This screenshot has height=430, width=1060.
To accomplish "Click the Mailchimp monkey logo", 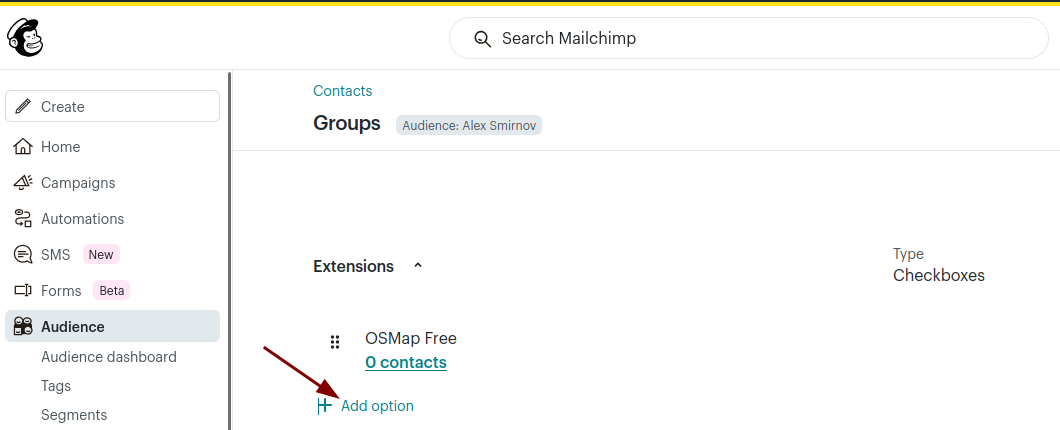I will coord(25,38).
